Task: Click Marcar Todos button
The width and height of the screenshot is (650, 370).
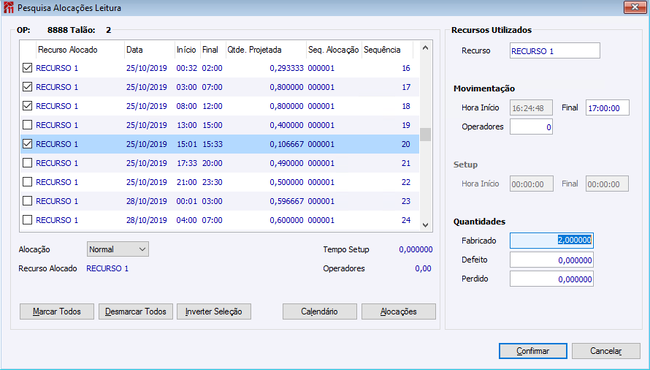Action: [x=57, y=312]
